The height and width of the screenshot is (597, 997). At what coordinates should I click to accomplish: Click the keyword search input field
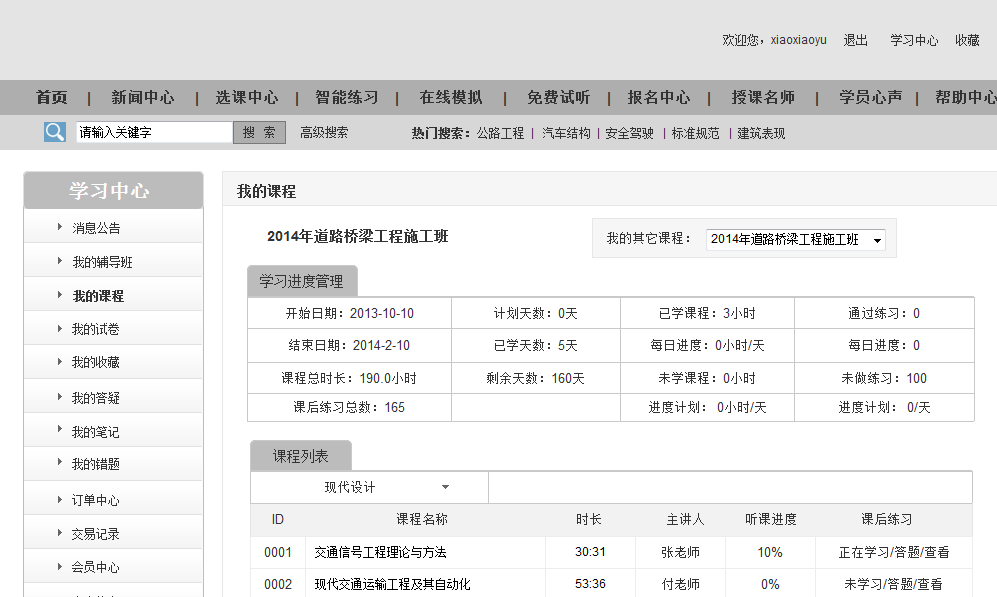154,132
